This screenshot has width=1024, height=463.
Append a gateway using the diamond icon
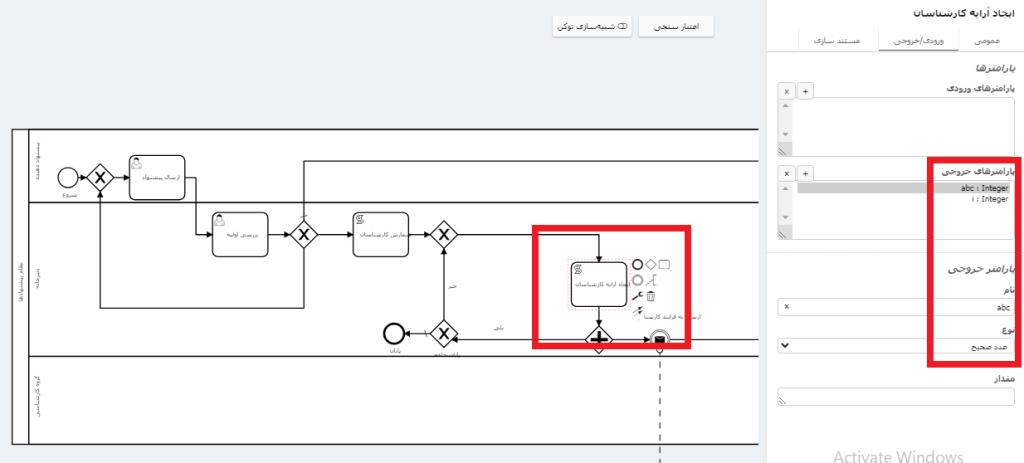(x=651, y=265)
